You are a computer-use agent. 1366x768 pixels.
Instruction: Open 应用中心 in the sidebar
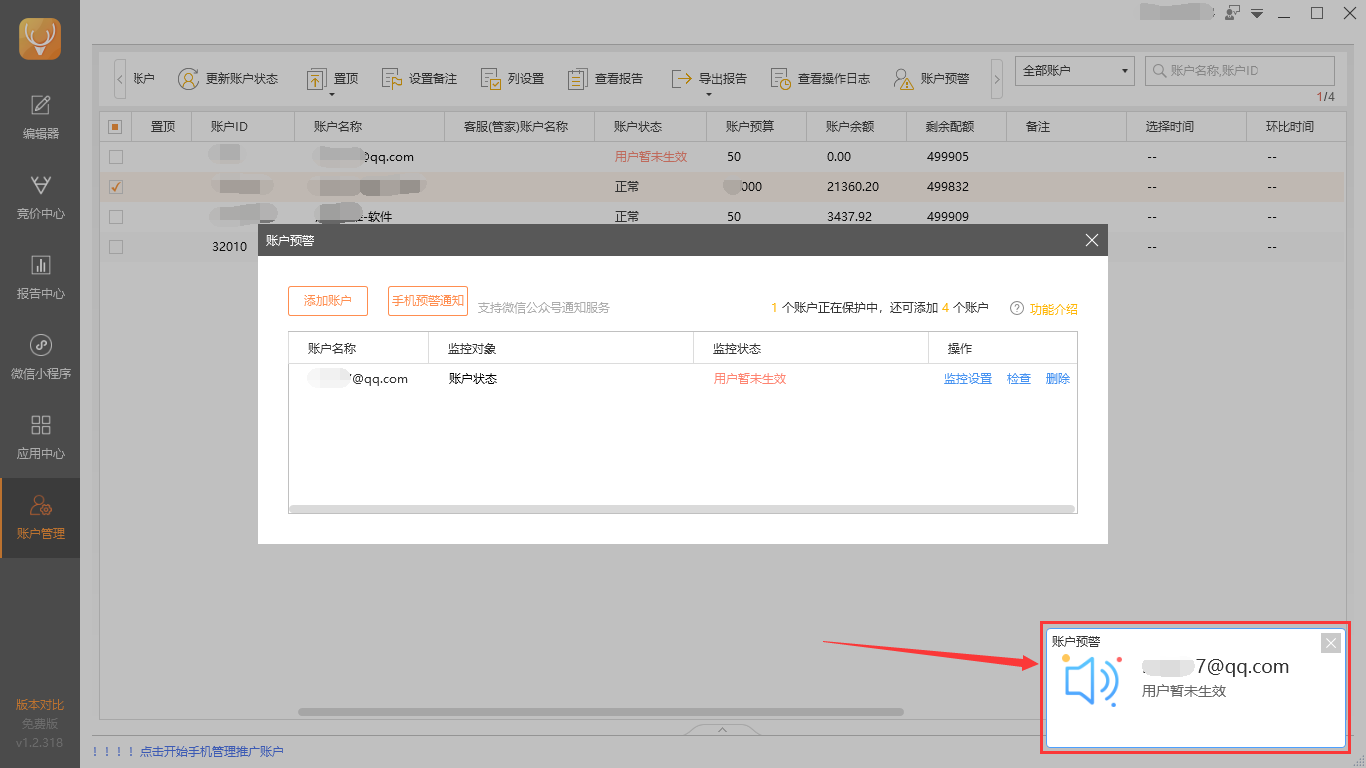(40, 438)
